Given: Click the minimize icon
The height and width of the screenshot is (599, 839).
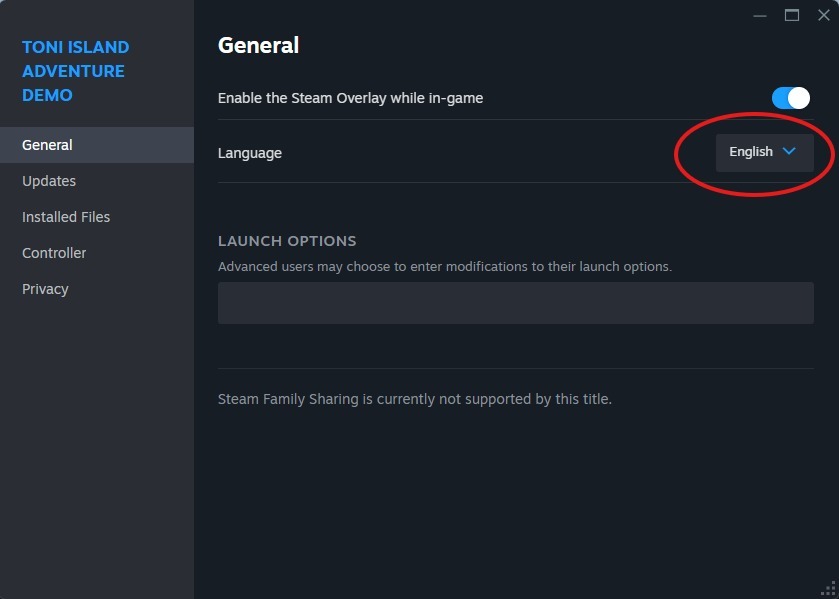Looking at the screenshot, I should (759, 15).
